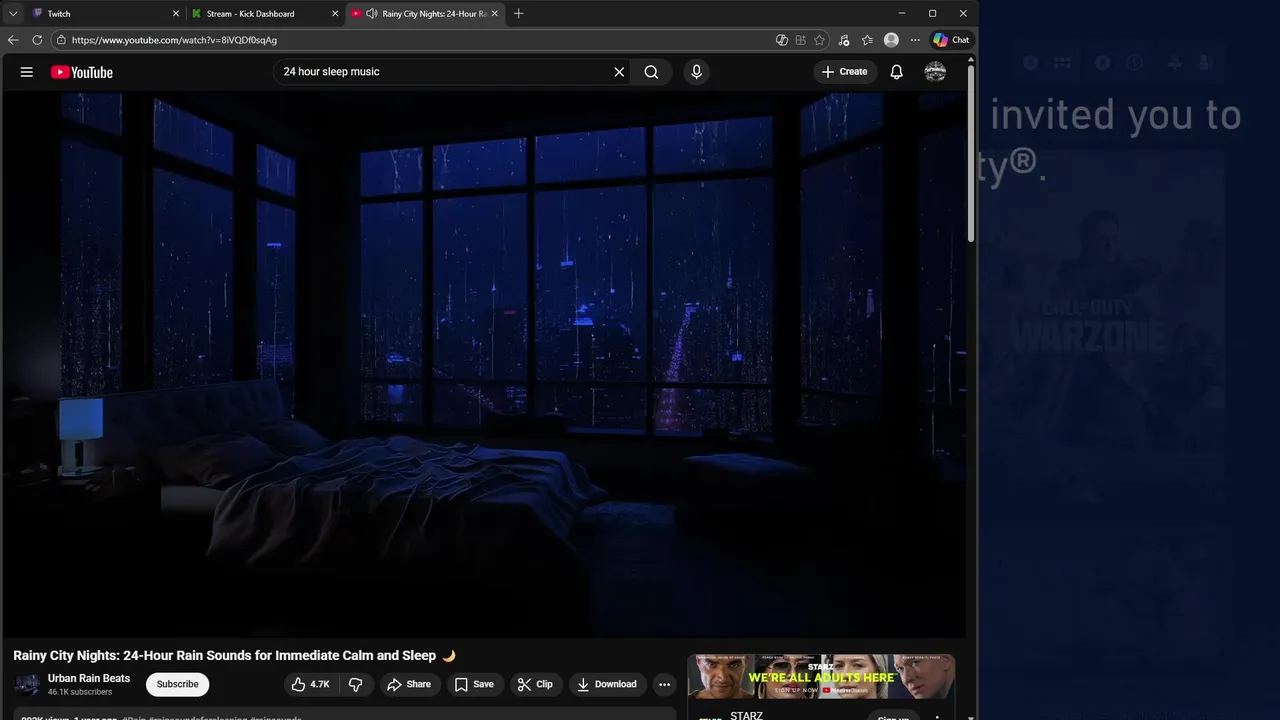The height and width of the screenshot is (720, 1280).
Task: Select the Rainy City Nights tab
Action: click(x=426, y=14)
